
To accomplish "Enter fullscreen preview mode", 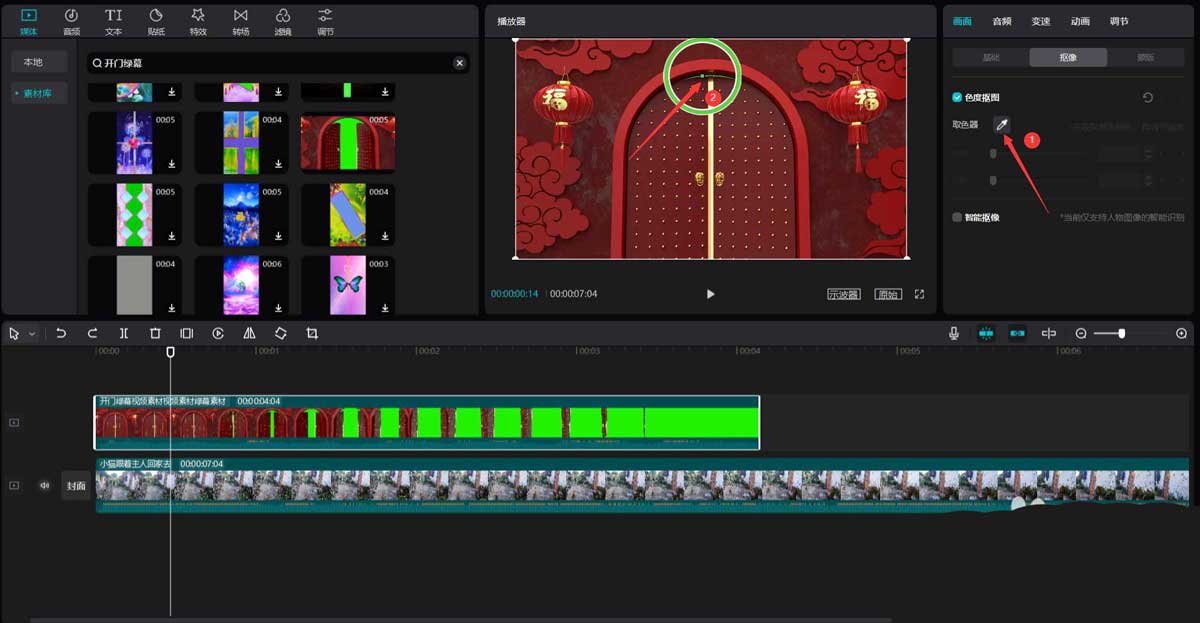I will click(x=919, y=294).
